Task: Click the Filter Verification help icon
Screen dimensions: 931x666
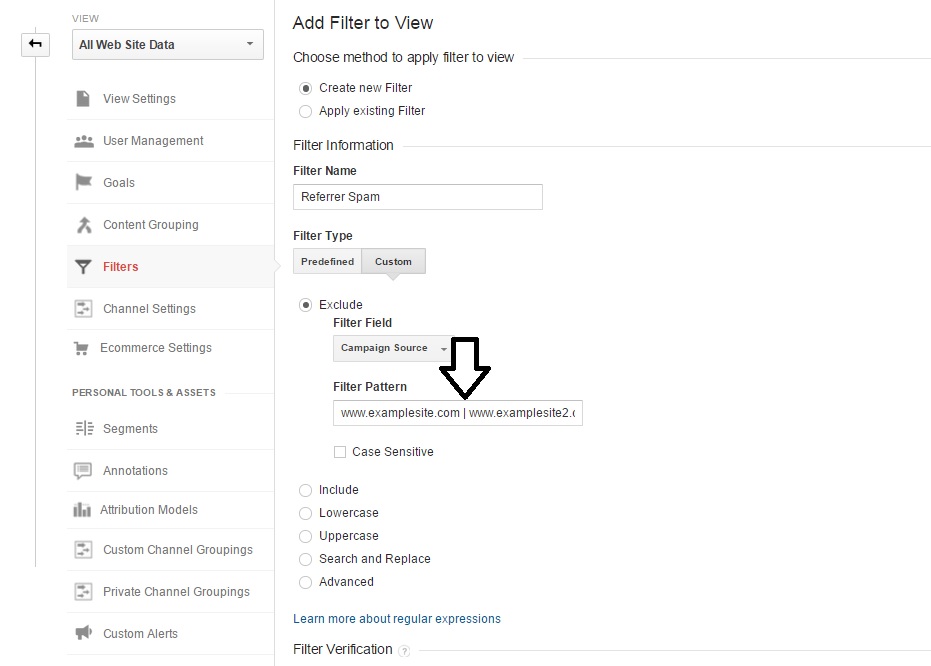Action: click(404, 651)
